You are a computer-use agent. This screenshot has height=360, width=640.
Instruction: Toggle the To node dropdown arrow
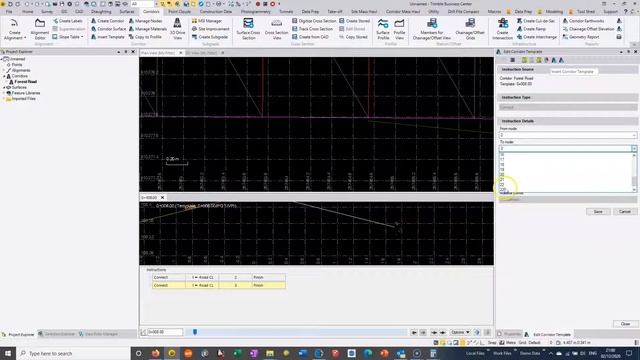[634, 149]
